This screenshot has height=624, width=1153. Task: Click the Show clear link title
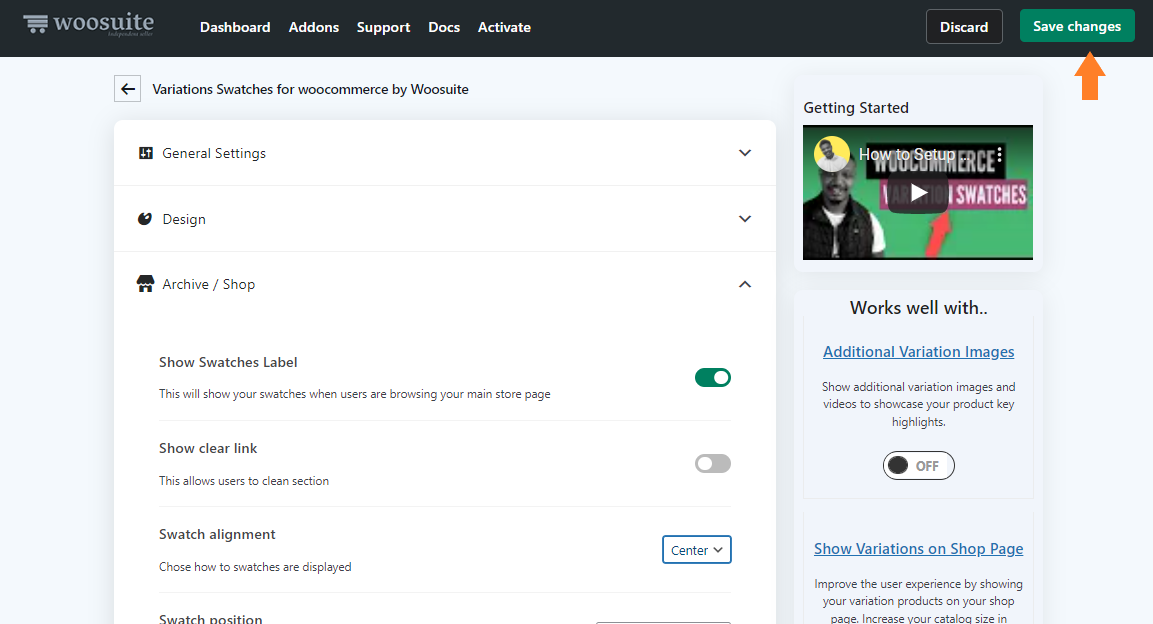click(208, 448)
